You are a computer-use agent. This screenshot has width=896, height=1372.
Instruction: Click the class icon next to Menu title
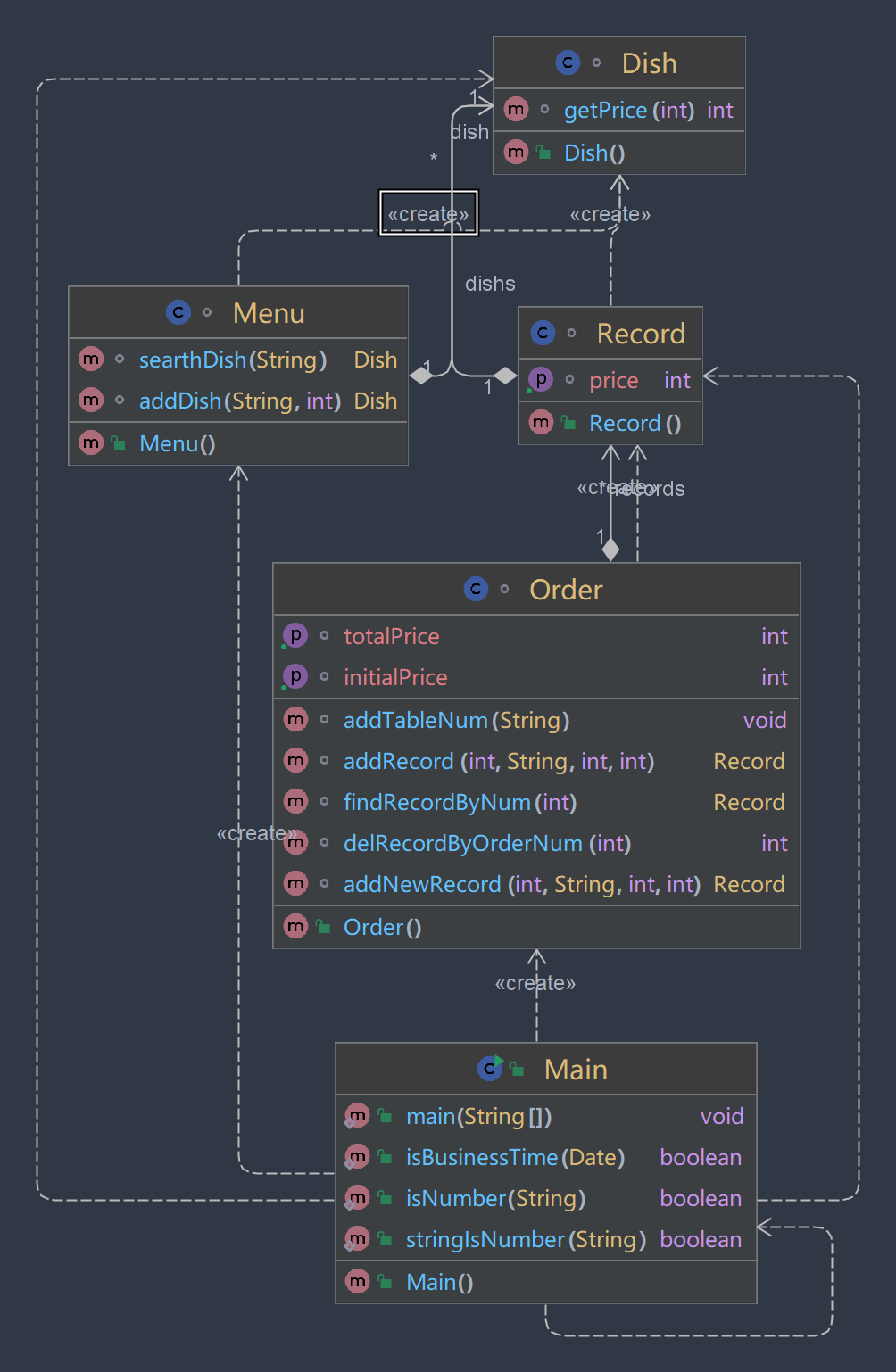point(178,312)
